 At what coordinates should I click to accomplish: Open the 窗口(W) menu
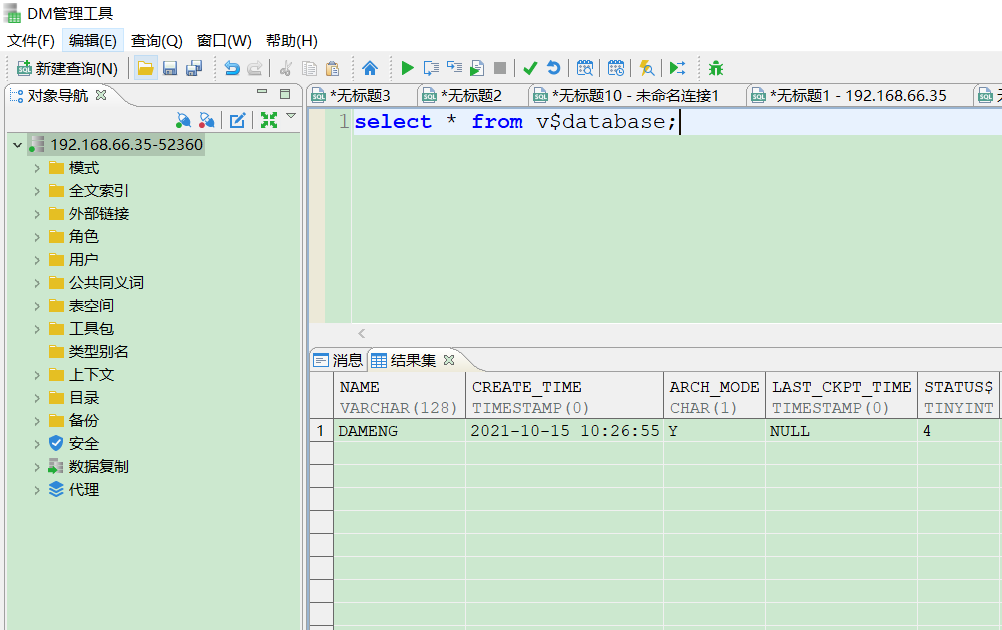click(224, 40)
